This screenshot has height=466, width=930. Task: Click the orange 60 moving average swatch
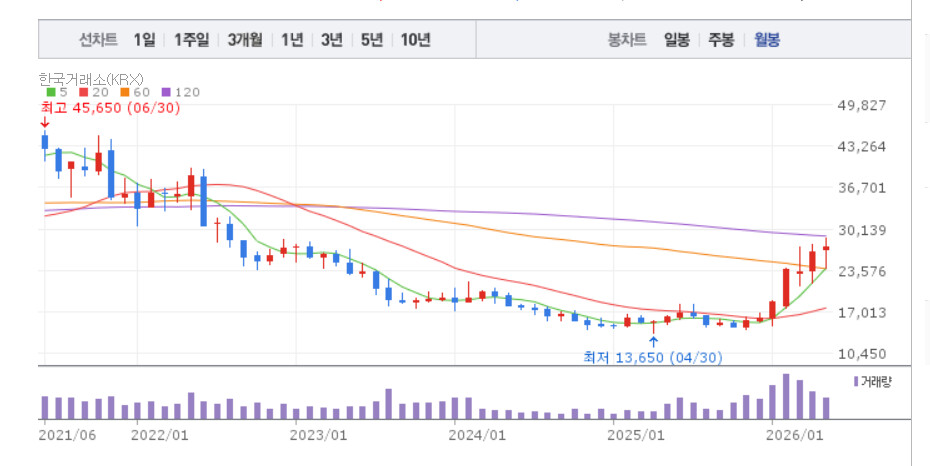(x=124, y=92)
